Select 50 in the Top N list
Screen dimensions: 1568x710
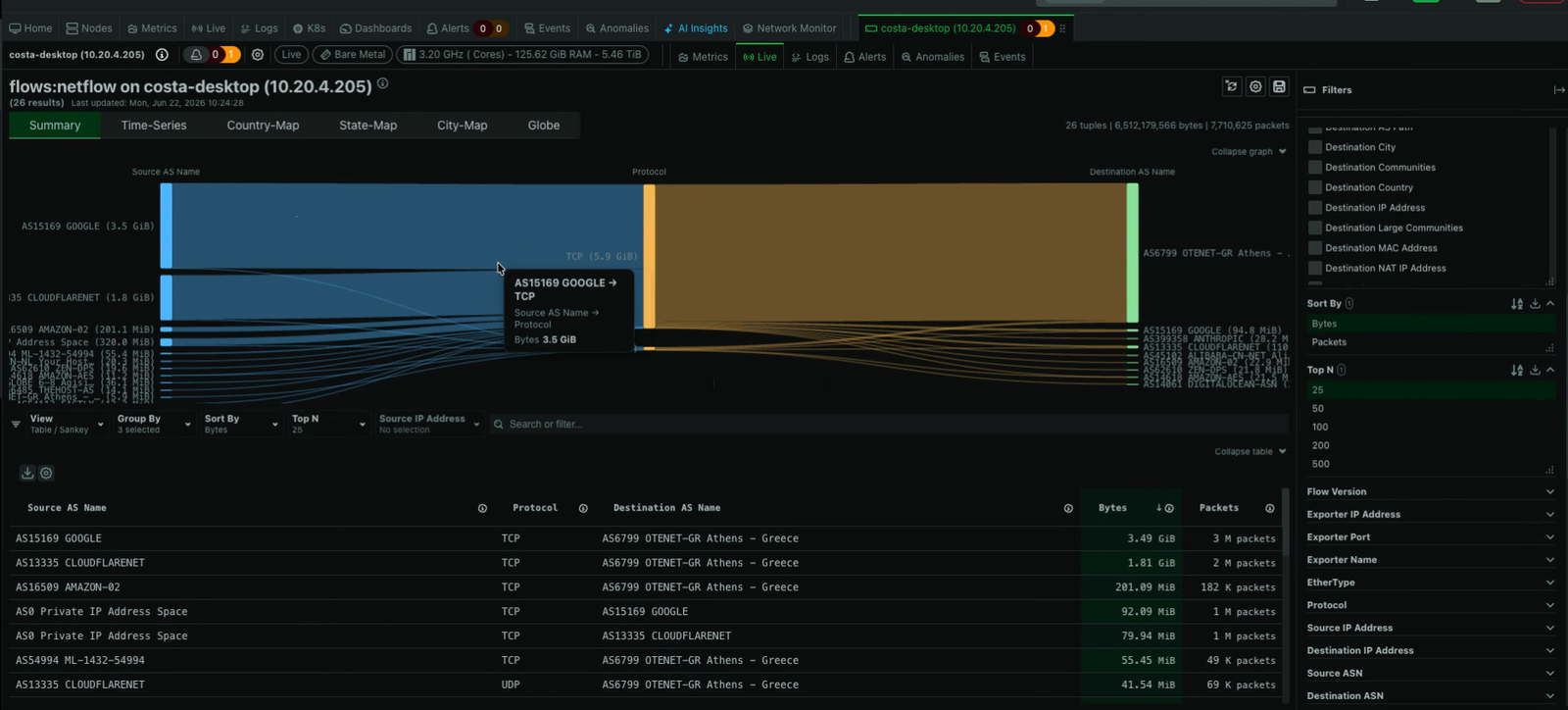tap(1430, 408)
